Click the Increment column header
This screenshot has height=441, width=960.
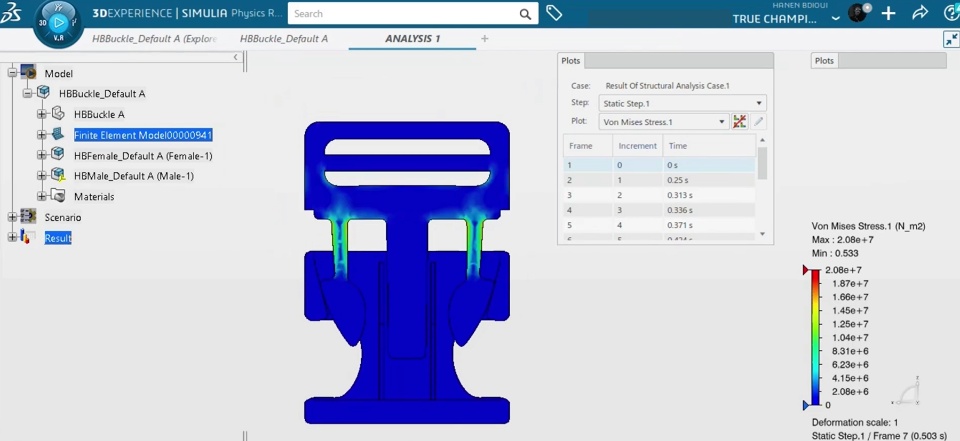637,146
